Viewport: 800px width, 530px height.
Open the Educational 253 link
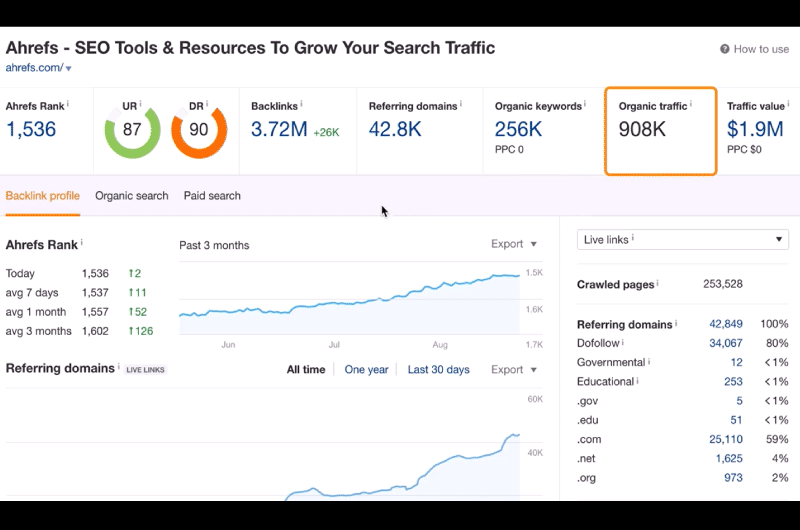click(x=733, y=382)
